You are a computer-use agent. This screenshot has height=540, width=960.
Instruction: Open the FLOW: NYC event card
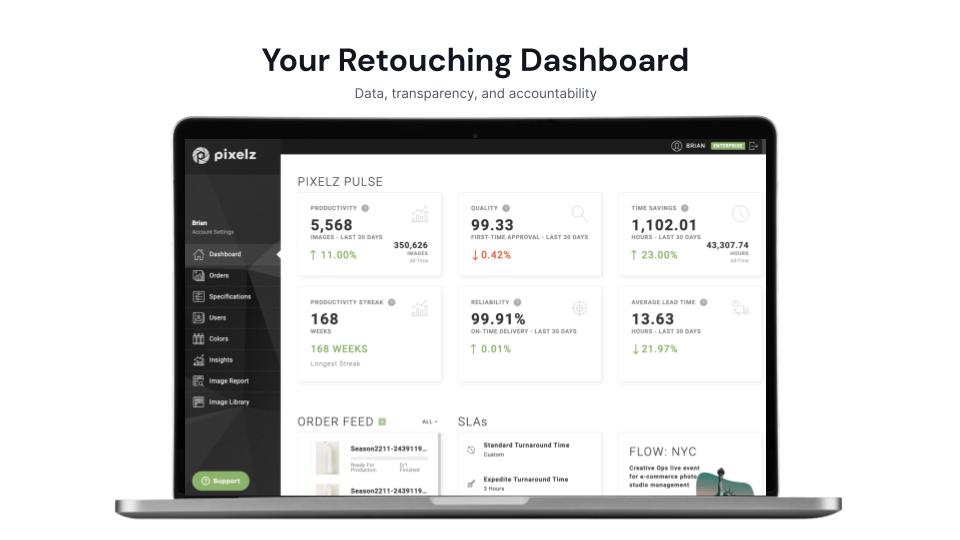point(691,464)
